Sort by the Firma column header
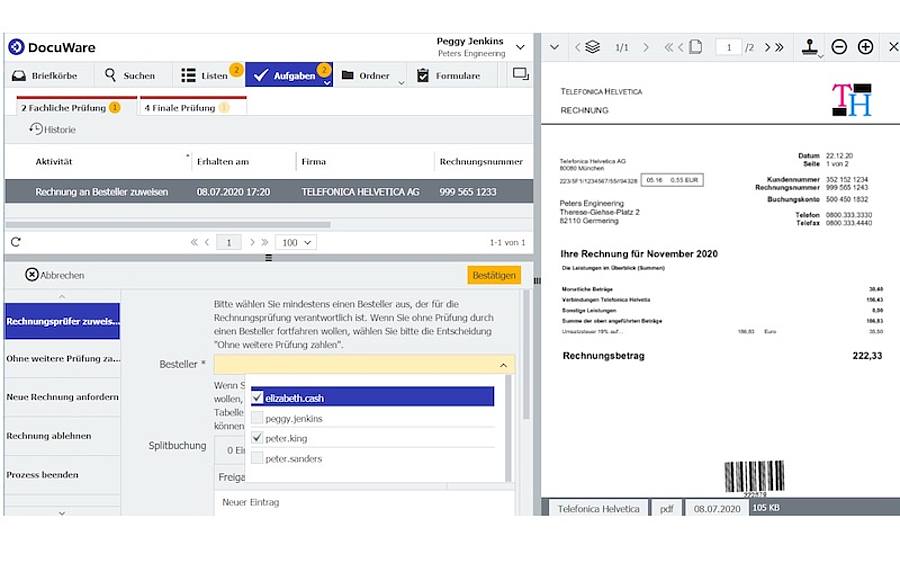The image size is (900, 563). point(313,161)
